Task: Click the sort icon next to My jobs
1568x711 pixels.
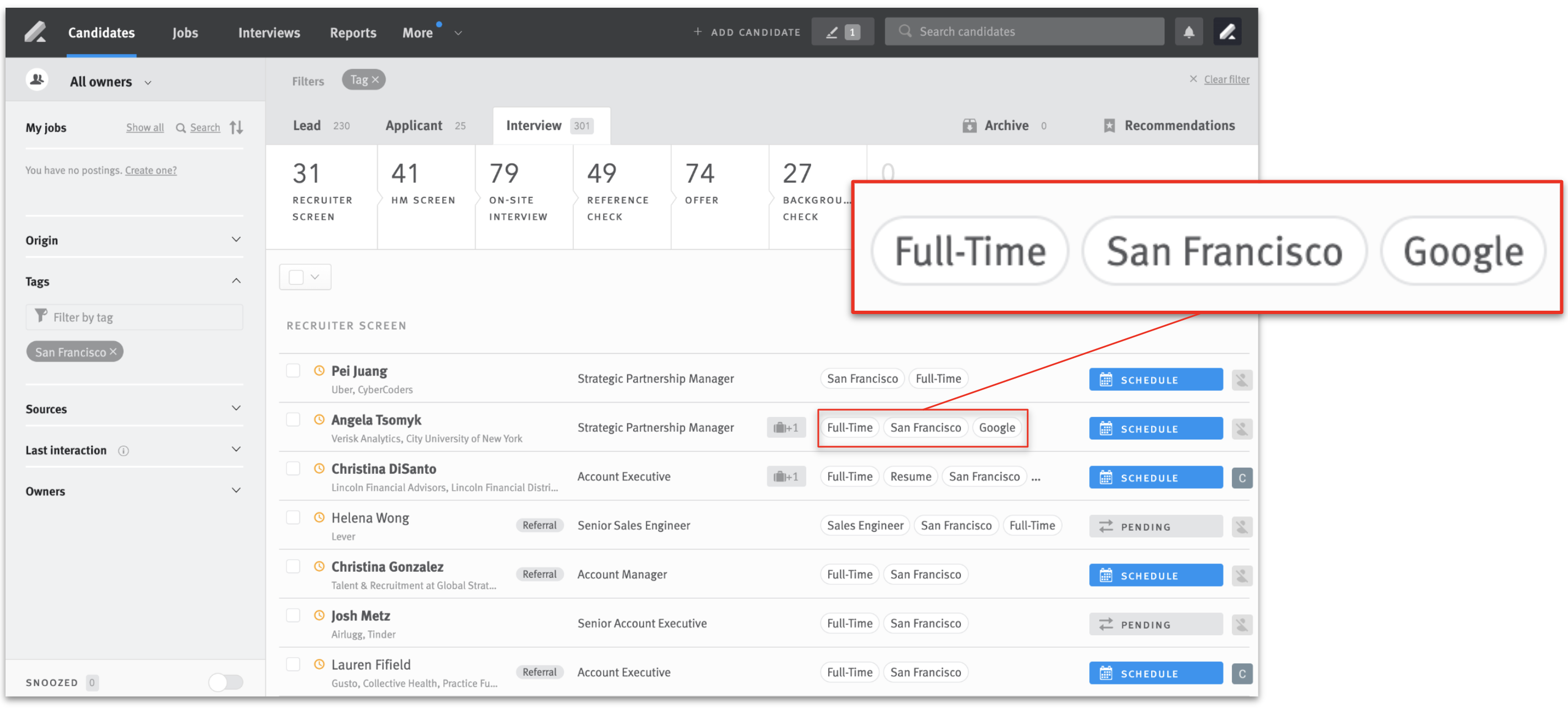Action: [x=236, y=127]
